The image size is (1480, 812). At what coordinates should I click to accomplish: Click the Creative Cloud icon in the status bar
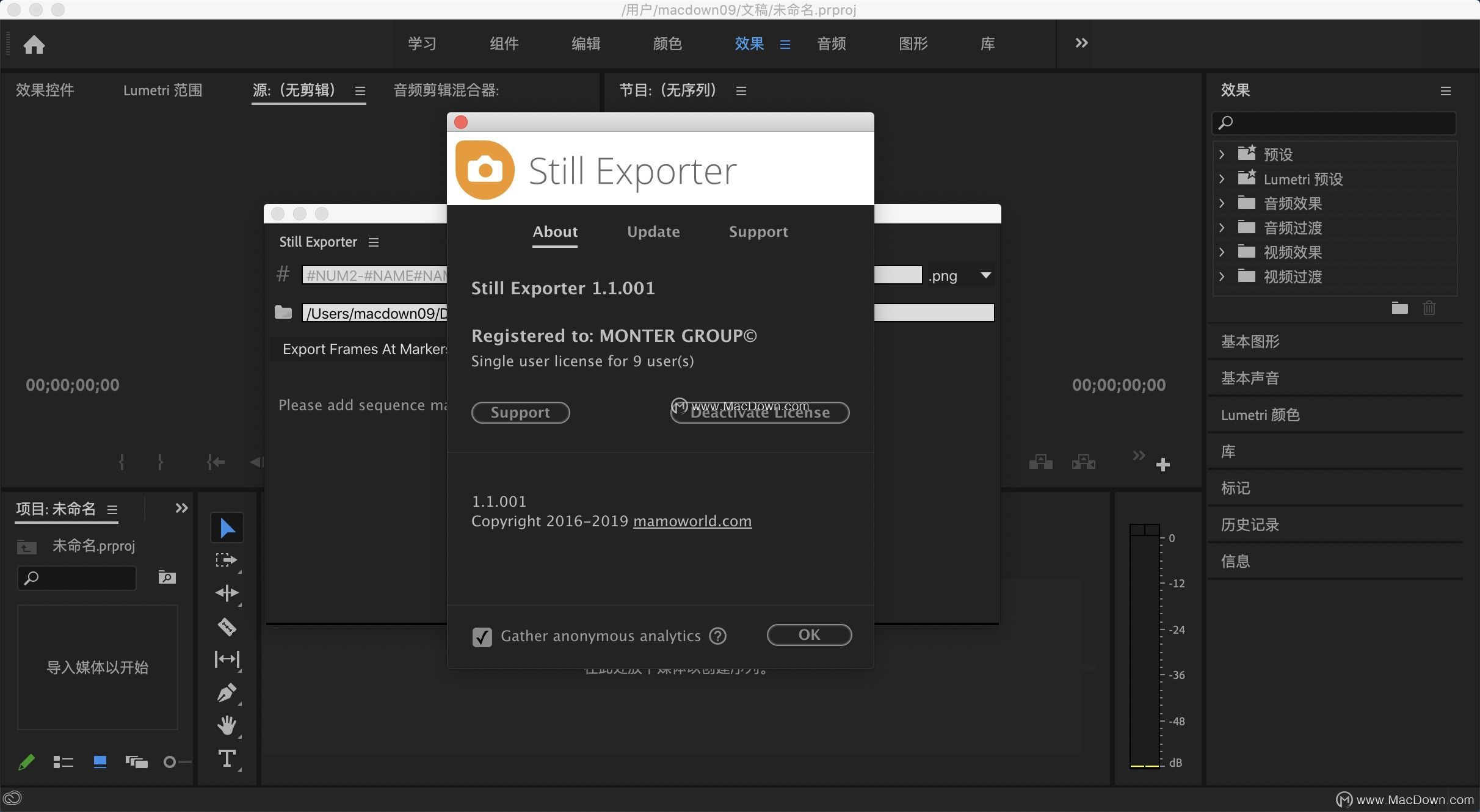[x=13, y=798]
